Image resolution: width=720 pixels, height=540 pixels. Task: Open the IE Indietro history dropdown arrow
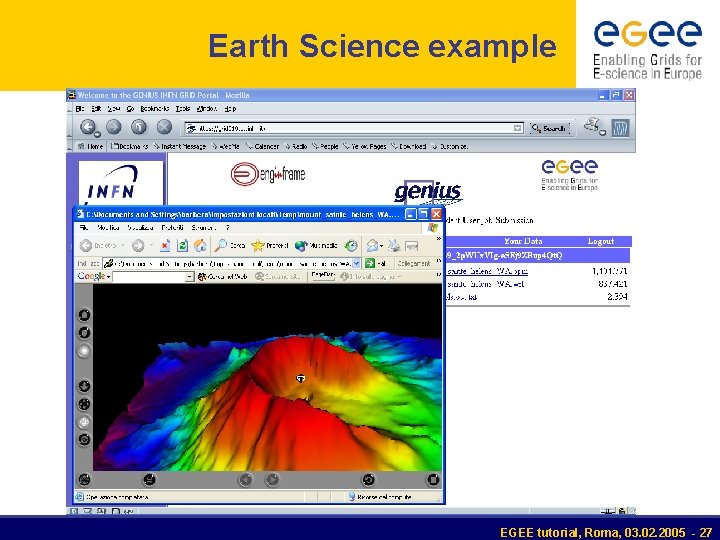click(123, 246)
